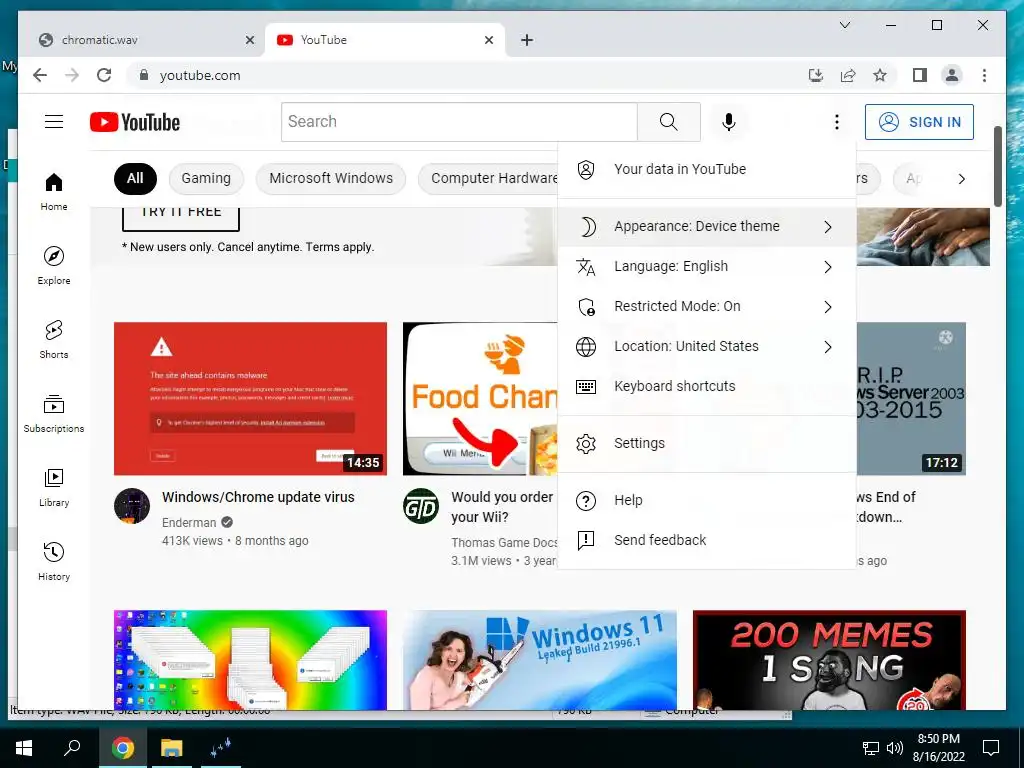Close the YouTube three-dot settings menu

point(837,122)
